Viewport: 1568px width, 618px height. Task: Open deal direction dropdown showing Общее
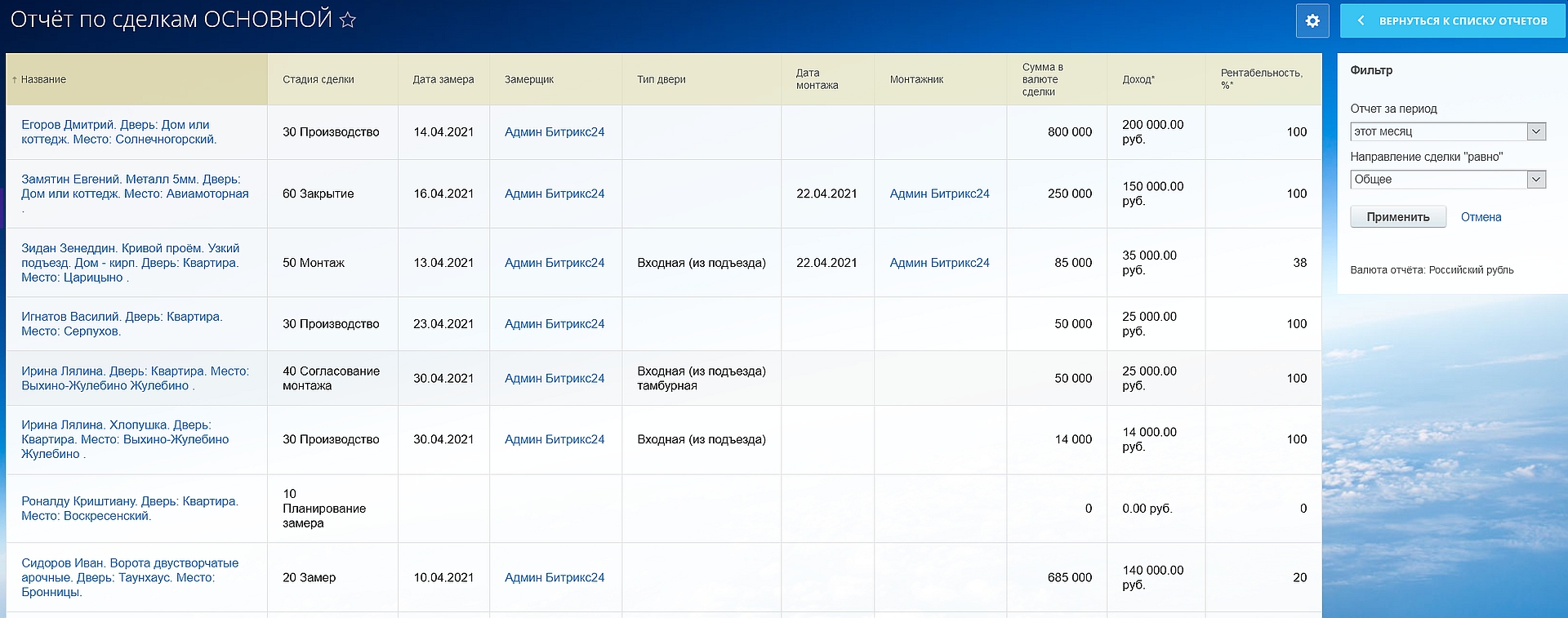[x=1536, y=180]
